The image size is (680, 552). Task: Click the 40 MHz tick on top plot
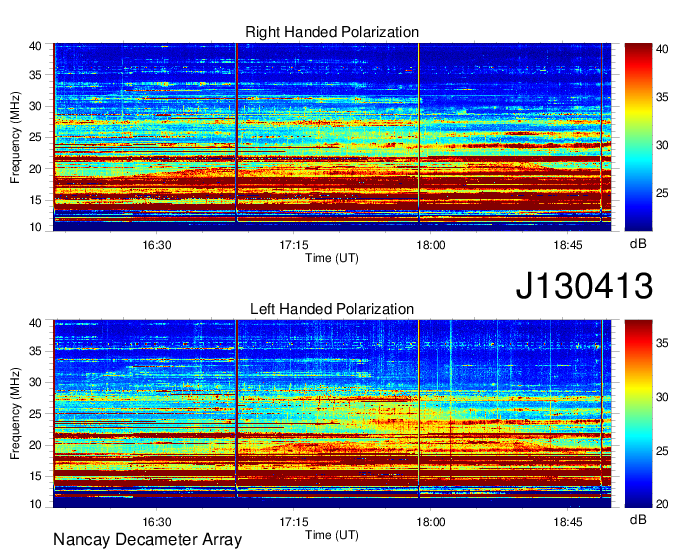35,46
